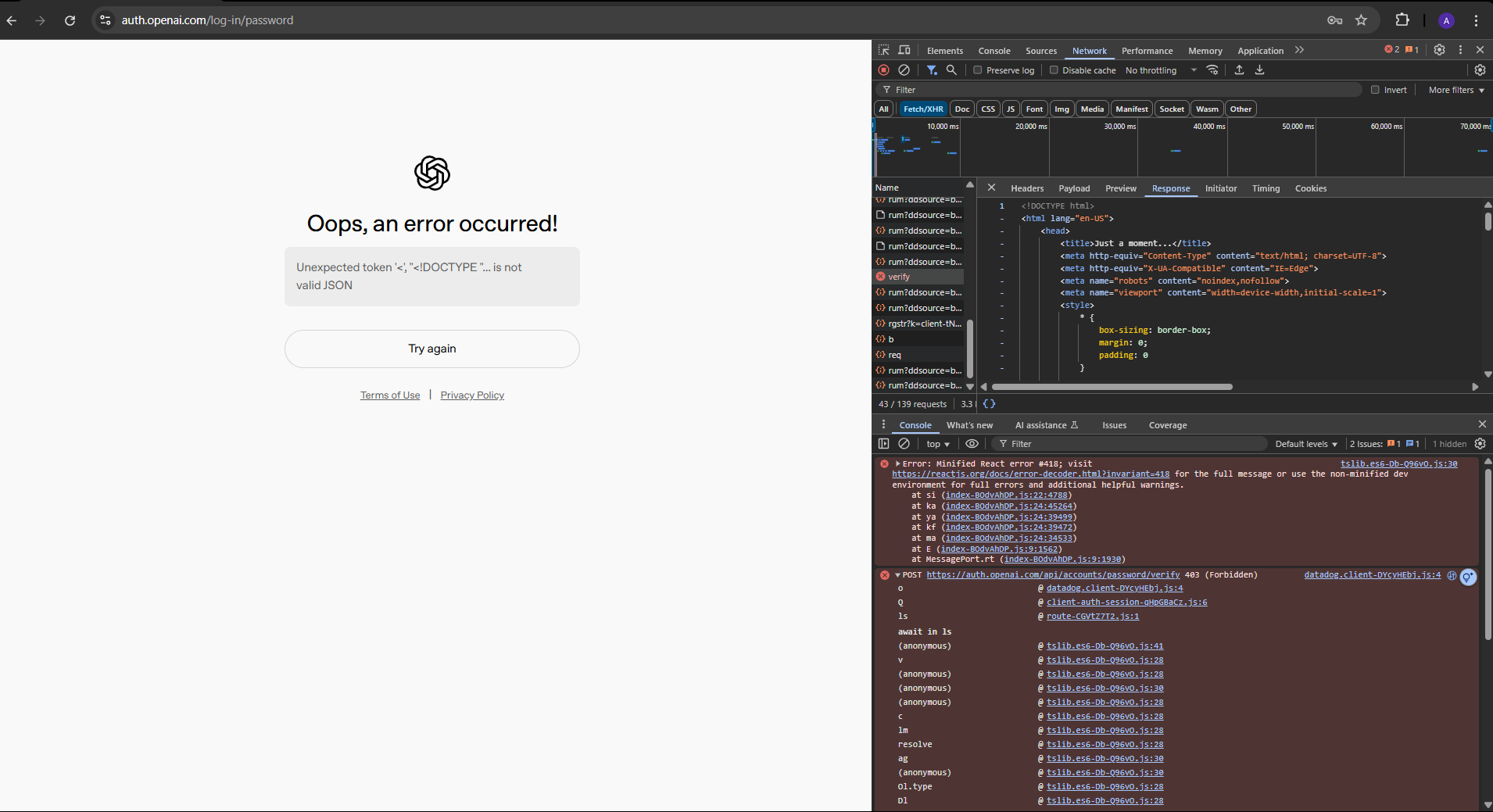Toggle the CSS request type filter
Screen dimensions: 1493x812
click(988, 109)
